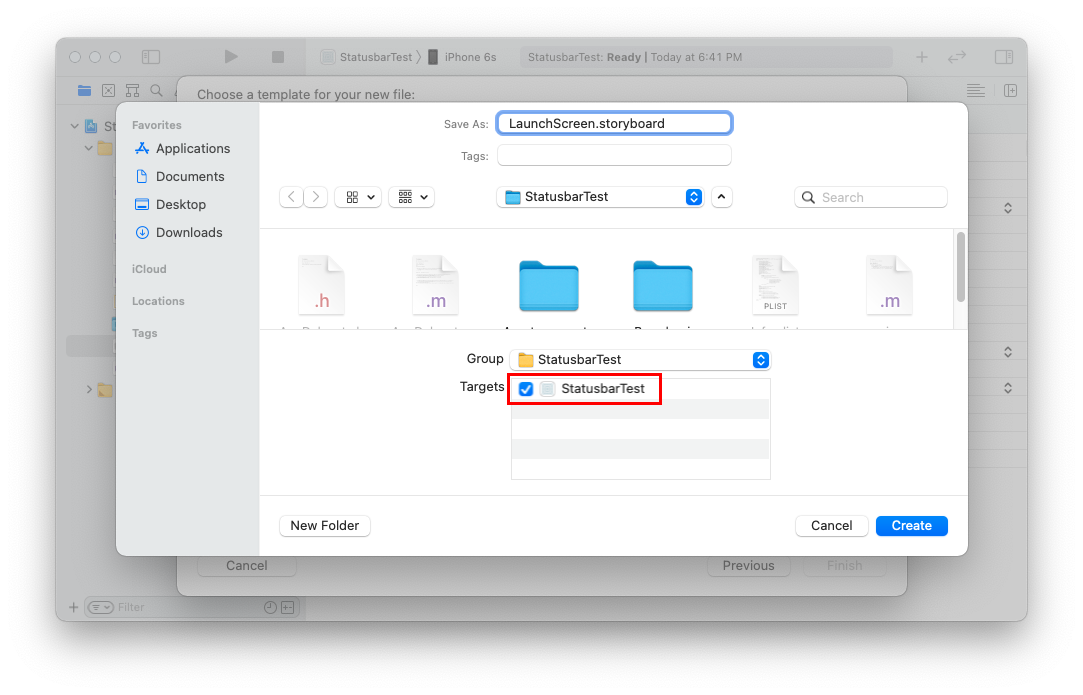This screenshot has height=695, width=1083.
Task: Click the Tags sidebar section header
Action: [x=144, y=333]
